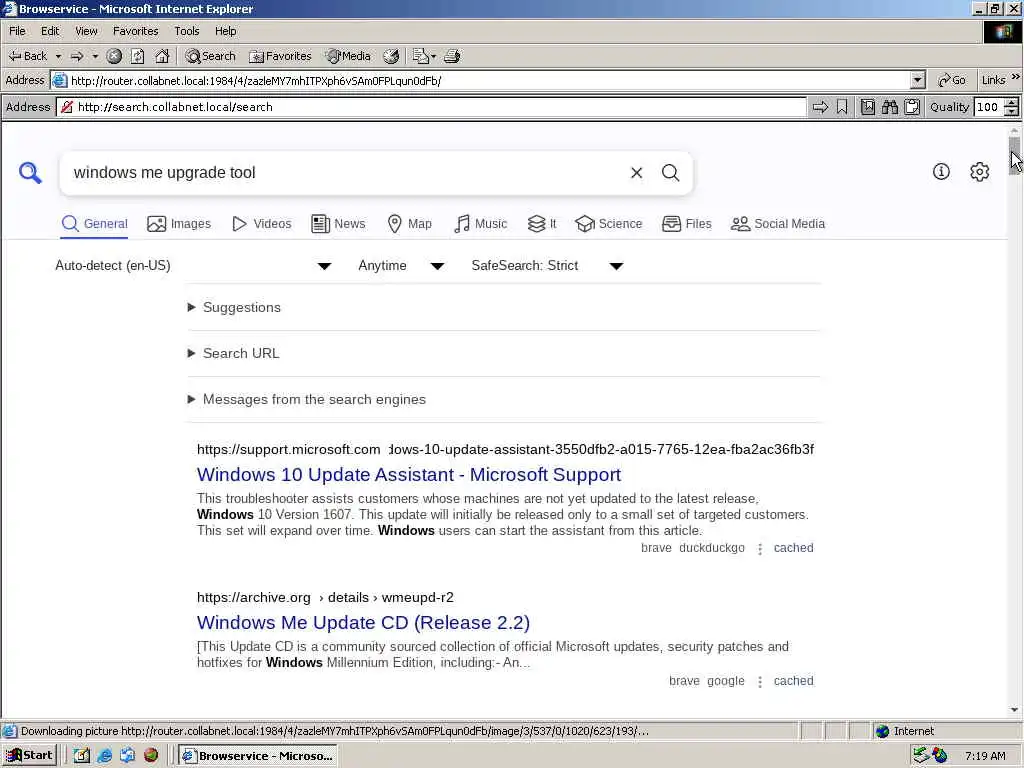The image size is (1024, 768).
Task: Open the Media pane toolbar button
Action: (x=349, y=56)
